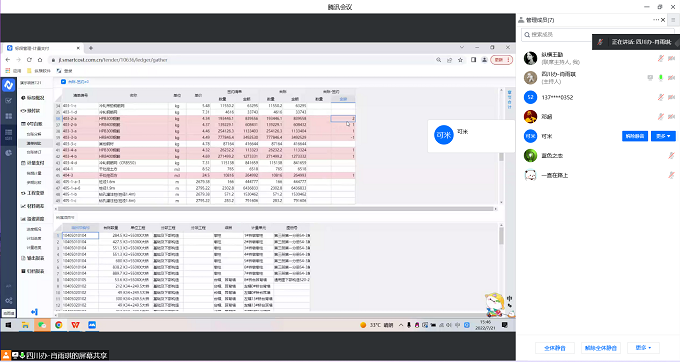Viewport: 680px width, 362px height.
Task: Reload the page in the browser
Action: point(29,60)
